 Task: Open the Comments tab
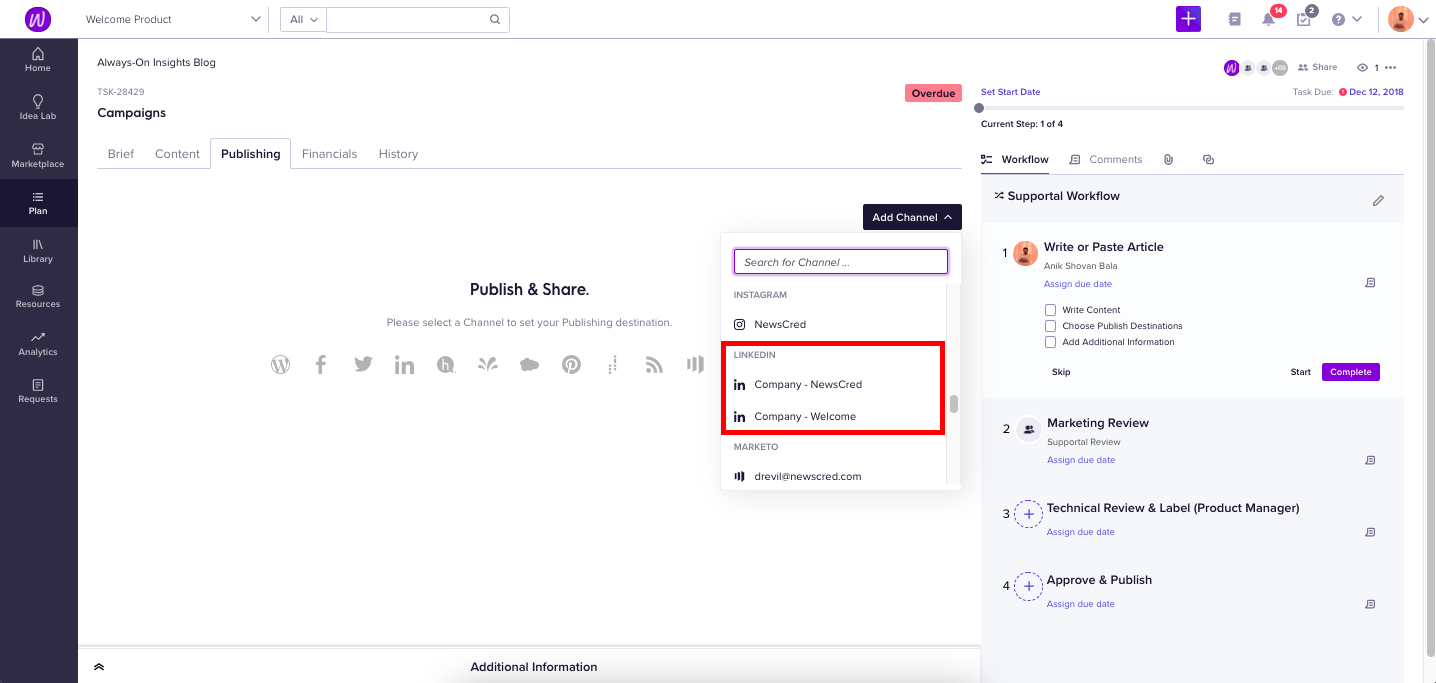pos(1105,160)
